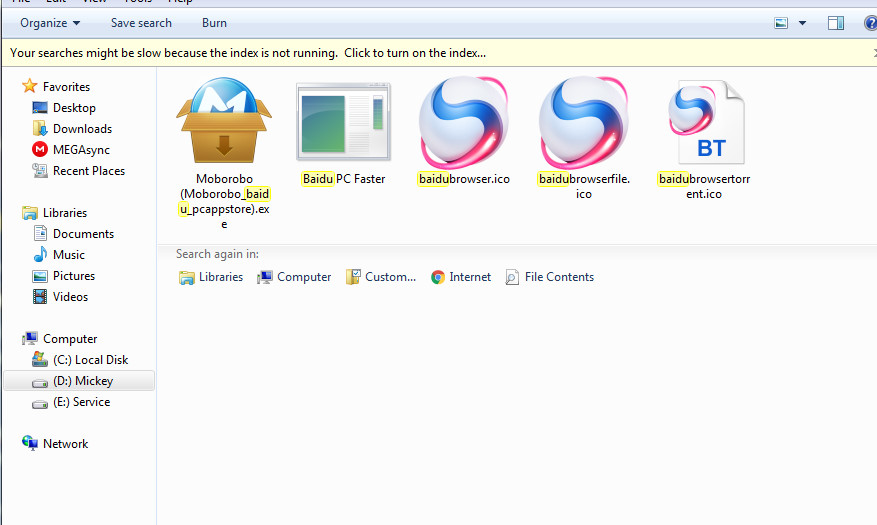Image resolution: width=877 pixels, height=525 pixels.
Task: Click the Computer icon in the sidebar
Action: click(30, 338)
